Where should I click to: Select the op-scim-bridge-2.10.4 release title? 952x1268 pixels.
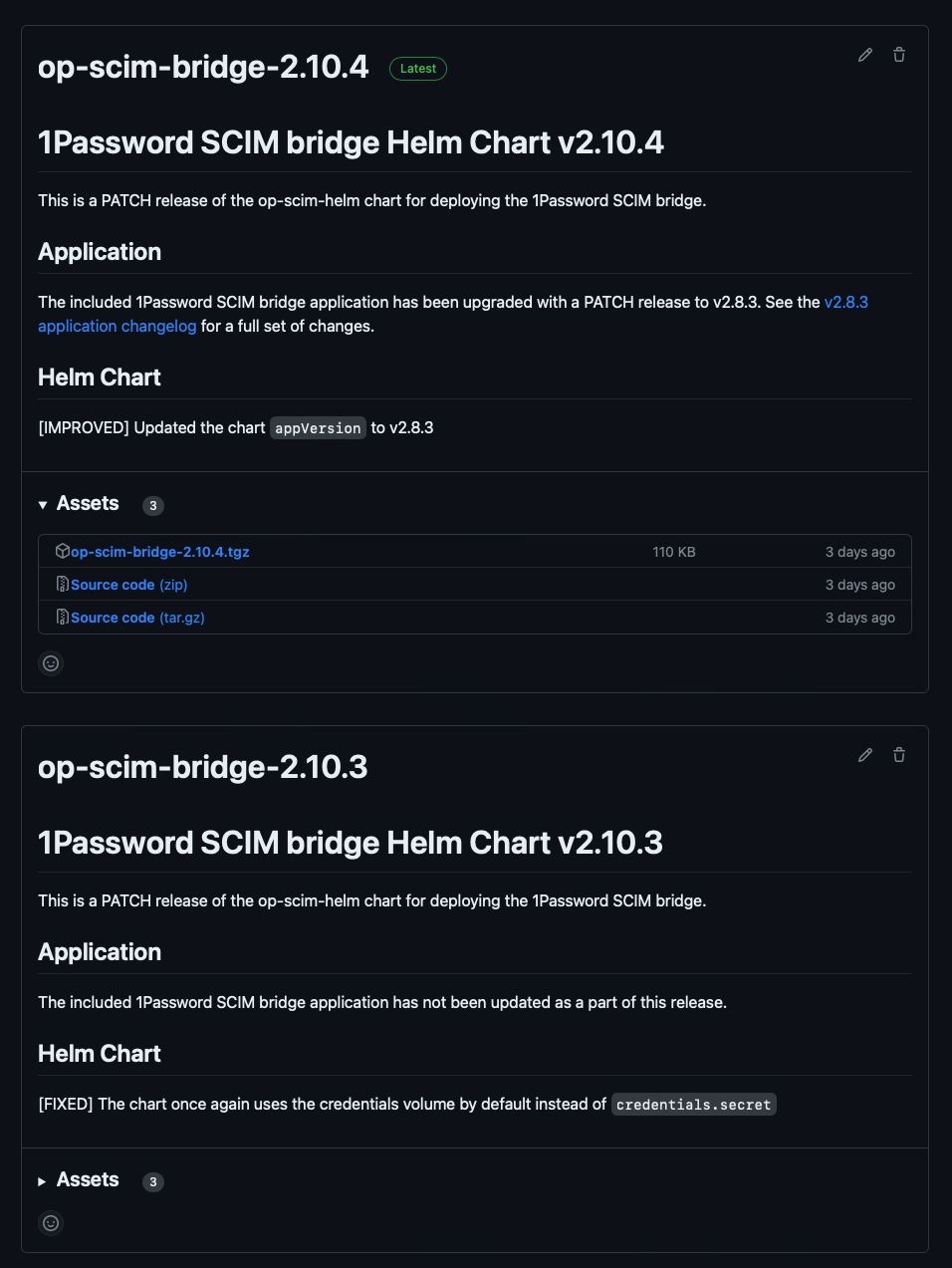pos(203,67)
